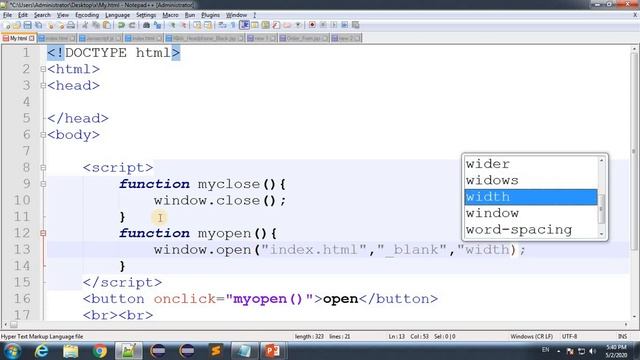Open the Macro menu
This screenshot has width=640, height=360.
click(x=170, y=15)
